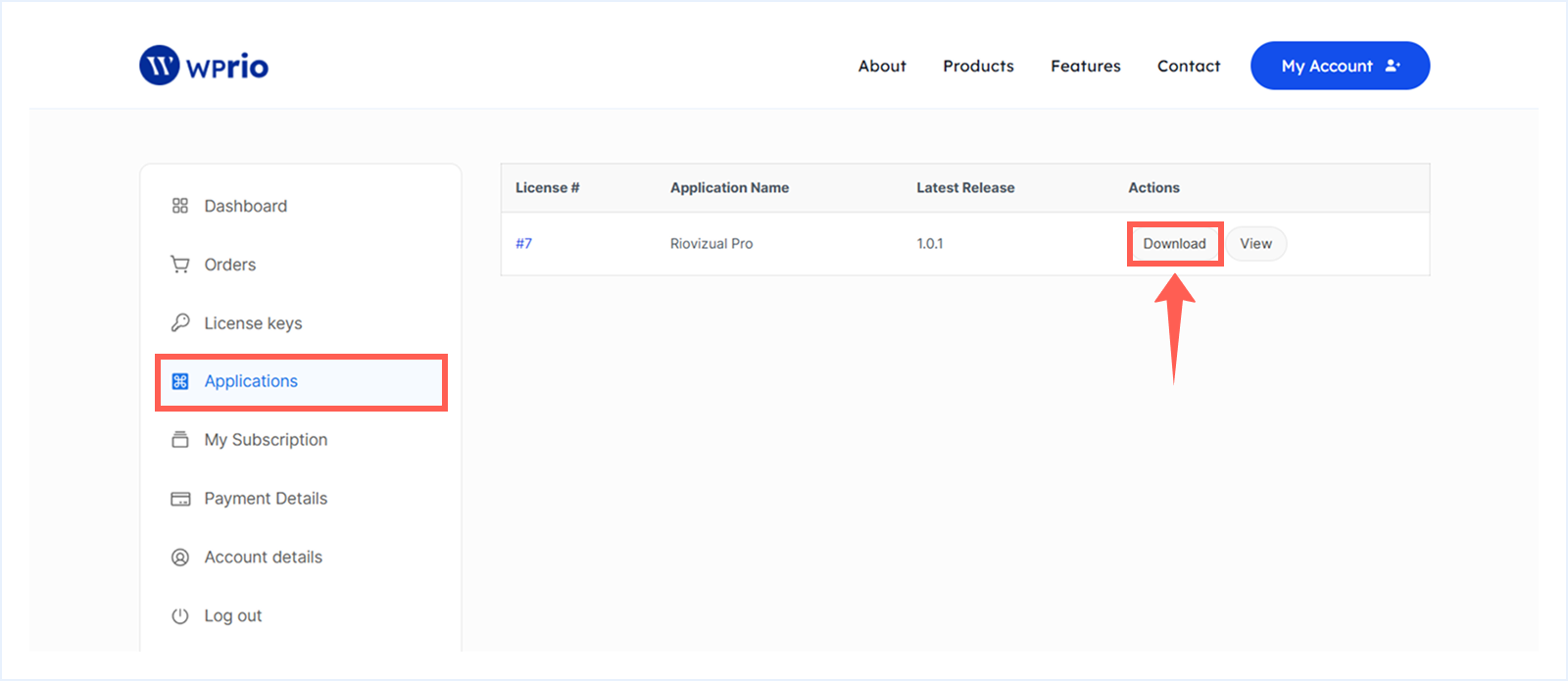Click the Log out power icon

(x=180, y=616)
